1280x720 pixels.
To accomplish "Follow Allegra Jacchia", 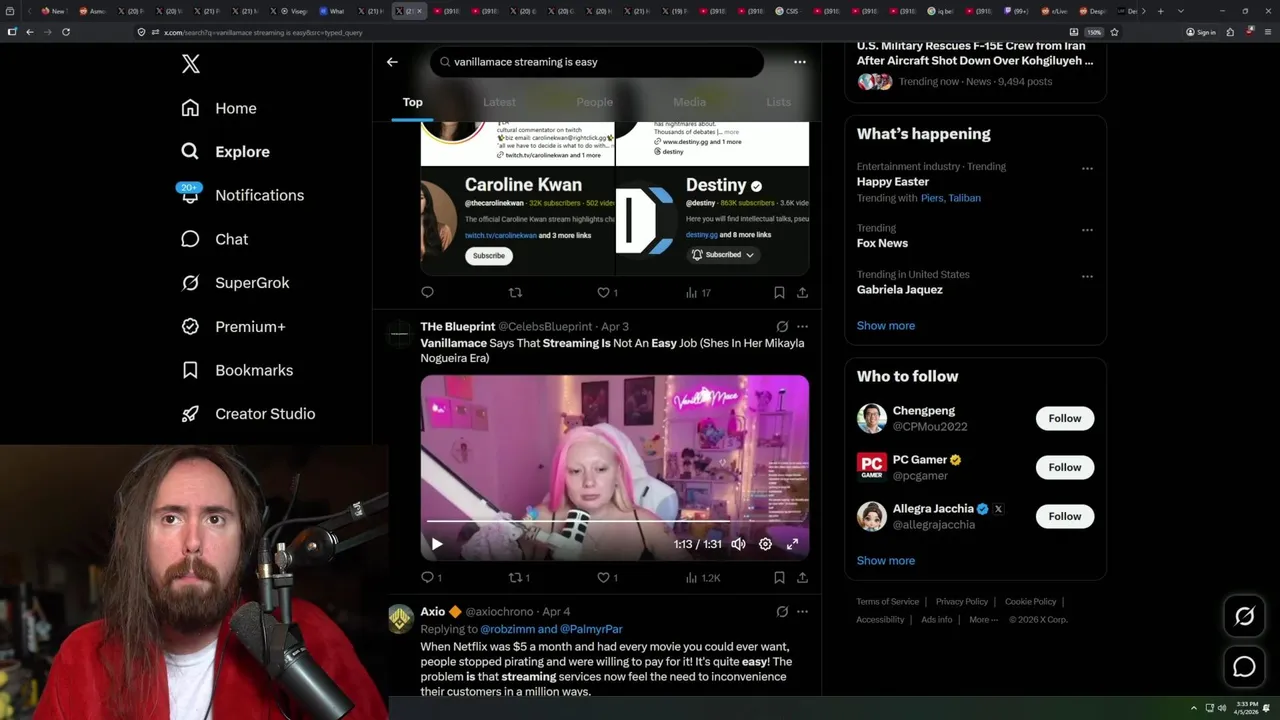I will [x=1065, y=517].
